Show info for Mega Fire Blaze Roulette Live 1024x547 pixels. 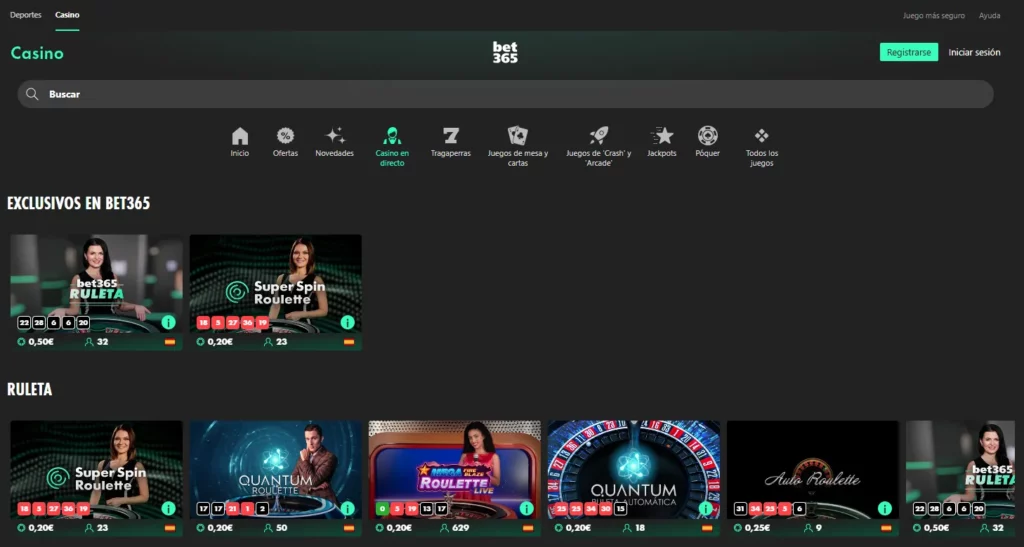[526, 508]
